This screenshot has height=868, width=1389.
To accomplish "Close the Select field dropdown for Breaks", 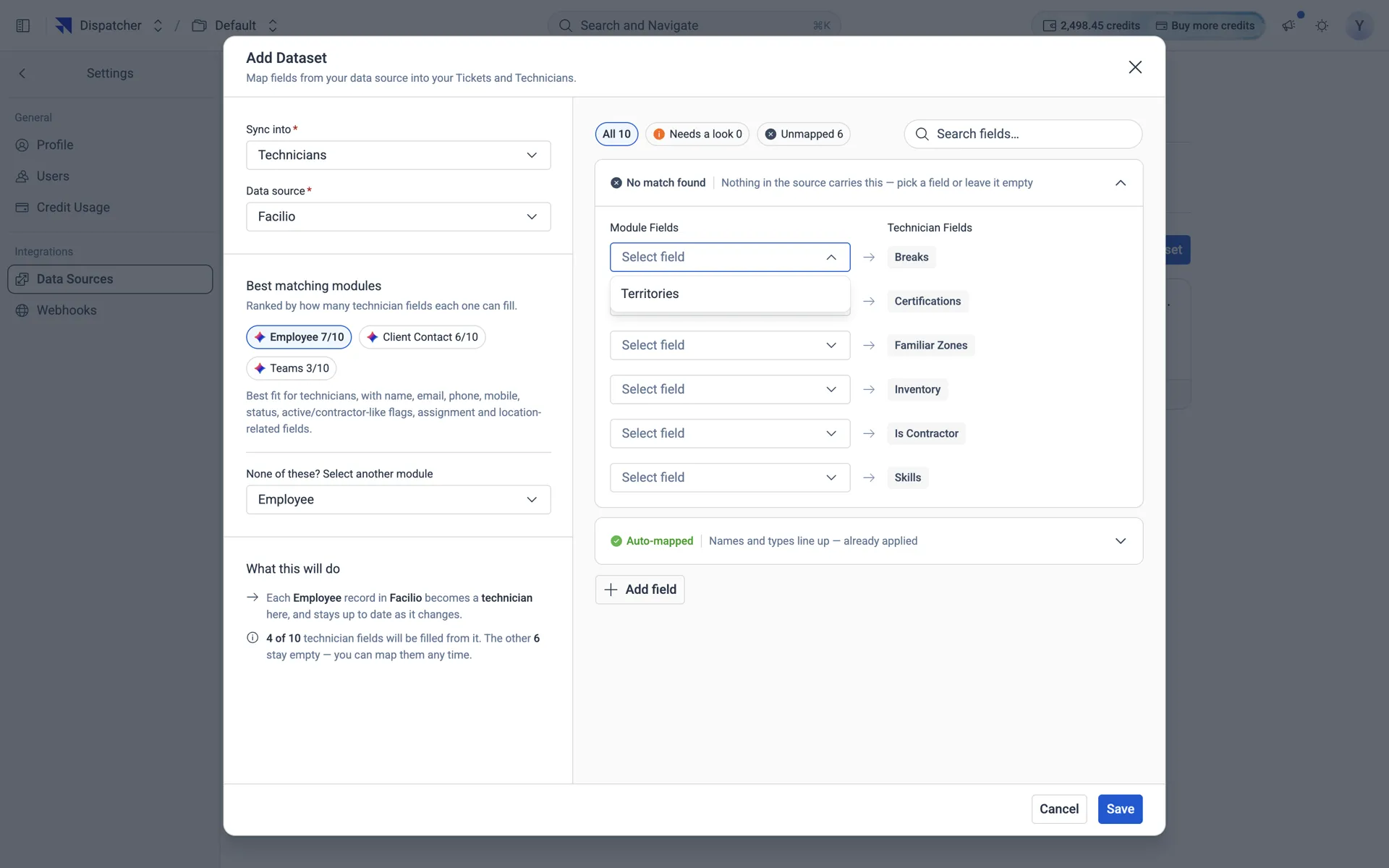I will point(730,257).
